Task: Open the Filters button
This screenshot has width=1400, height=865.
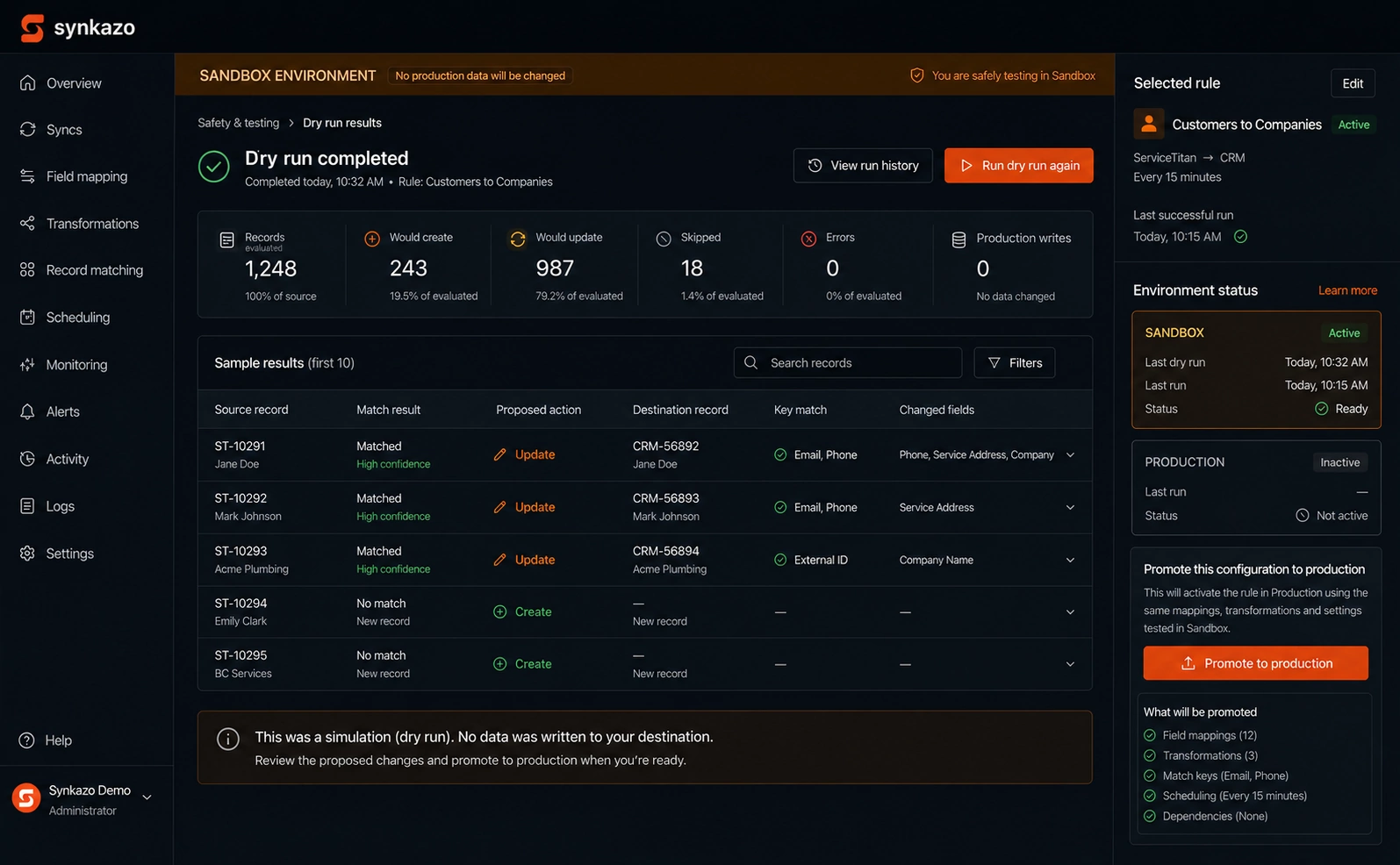Action: (x=1015, y=363)
